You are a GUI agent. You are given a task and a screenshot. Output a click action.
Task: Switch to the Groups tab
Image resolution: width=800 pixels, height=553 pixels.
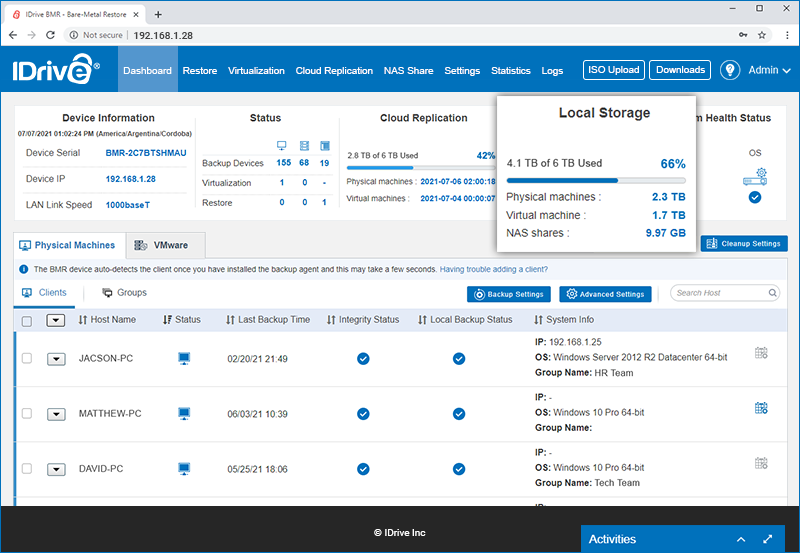tap(124, 292)
